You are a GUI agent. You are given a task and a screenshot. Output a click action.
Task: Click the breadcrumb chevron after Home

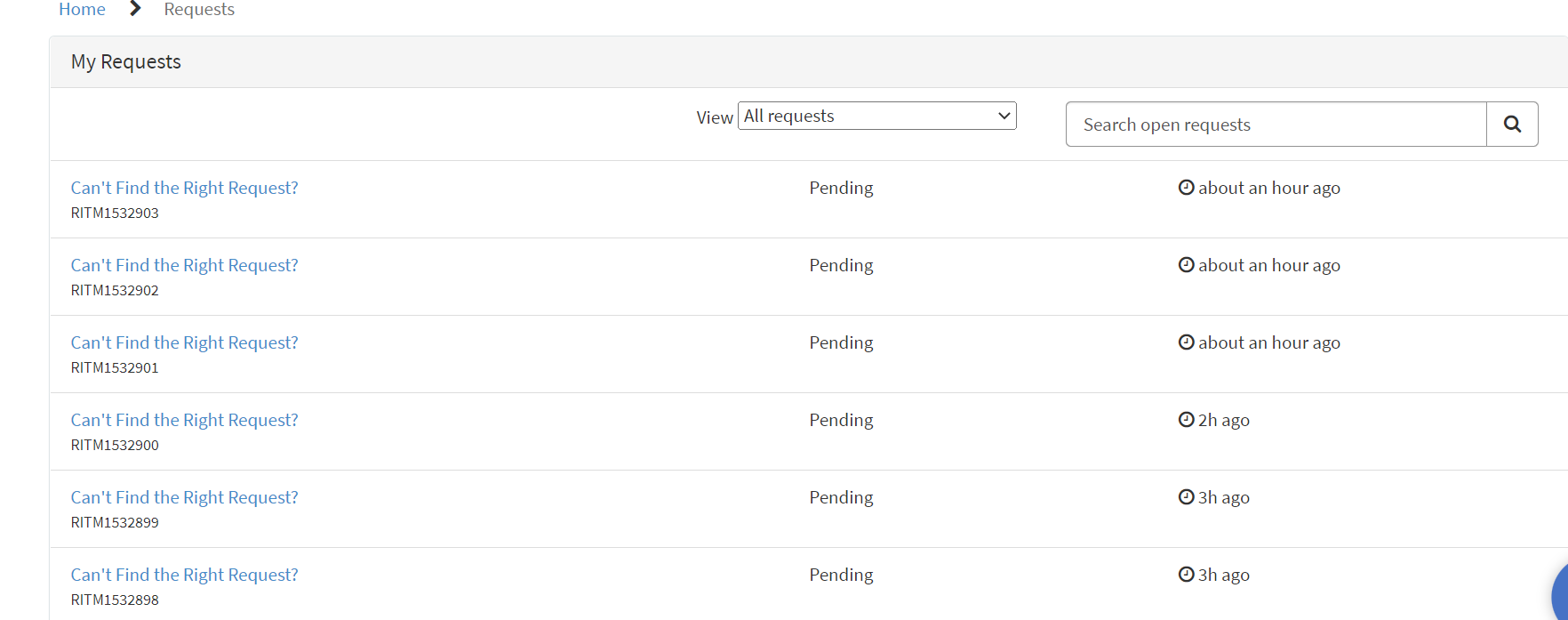[134, 9]
